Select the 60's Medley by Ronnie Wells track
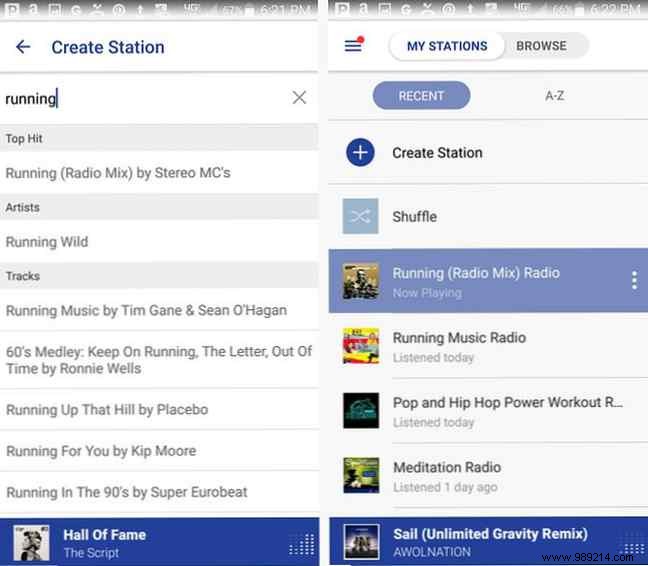 pyautogui.click(x=159, y=359)
